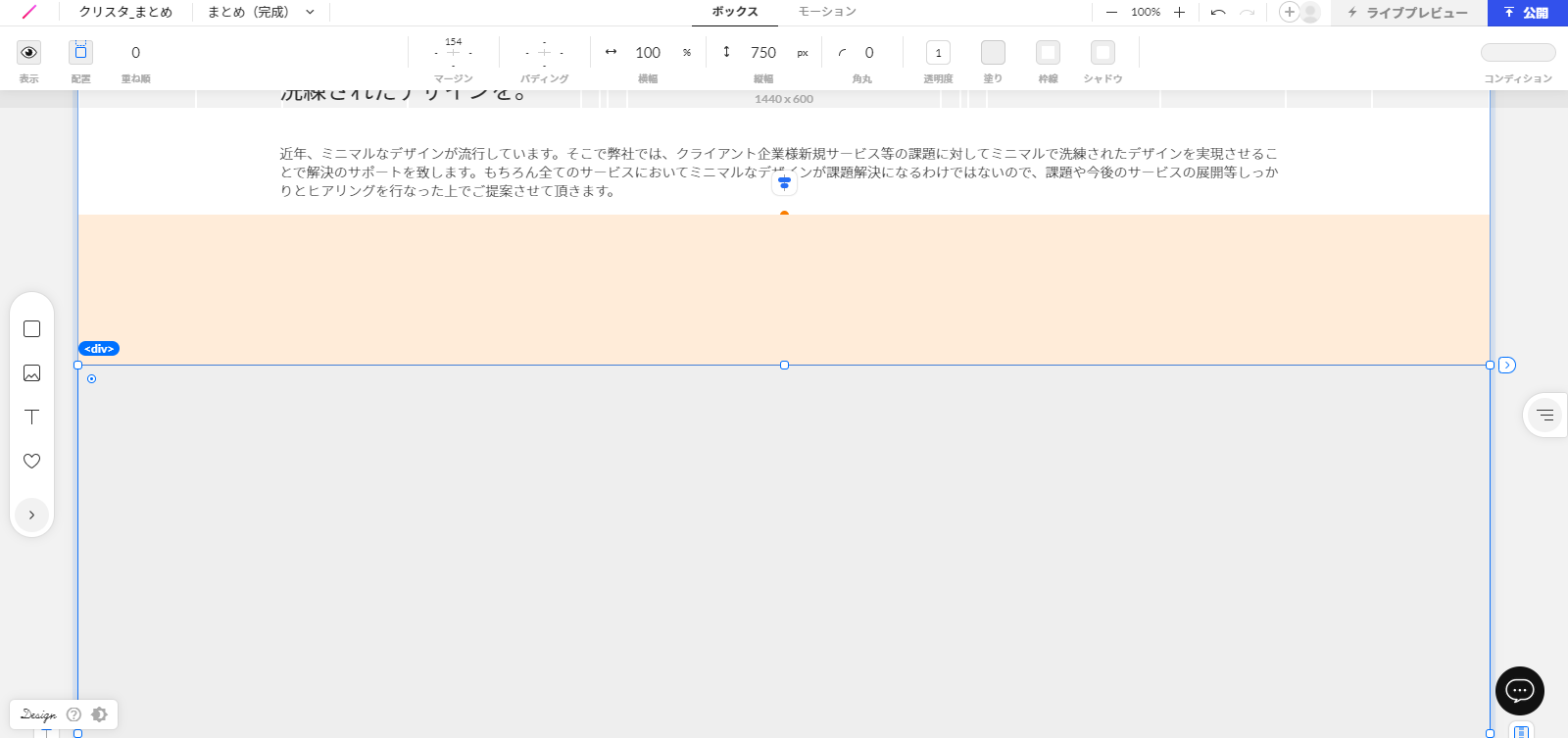Select the image tool in left panel
The image size is (1568, 738).
tap(31, 372)
